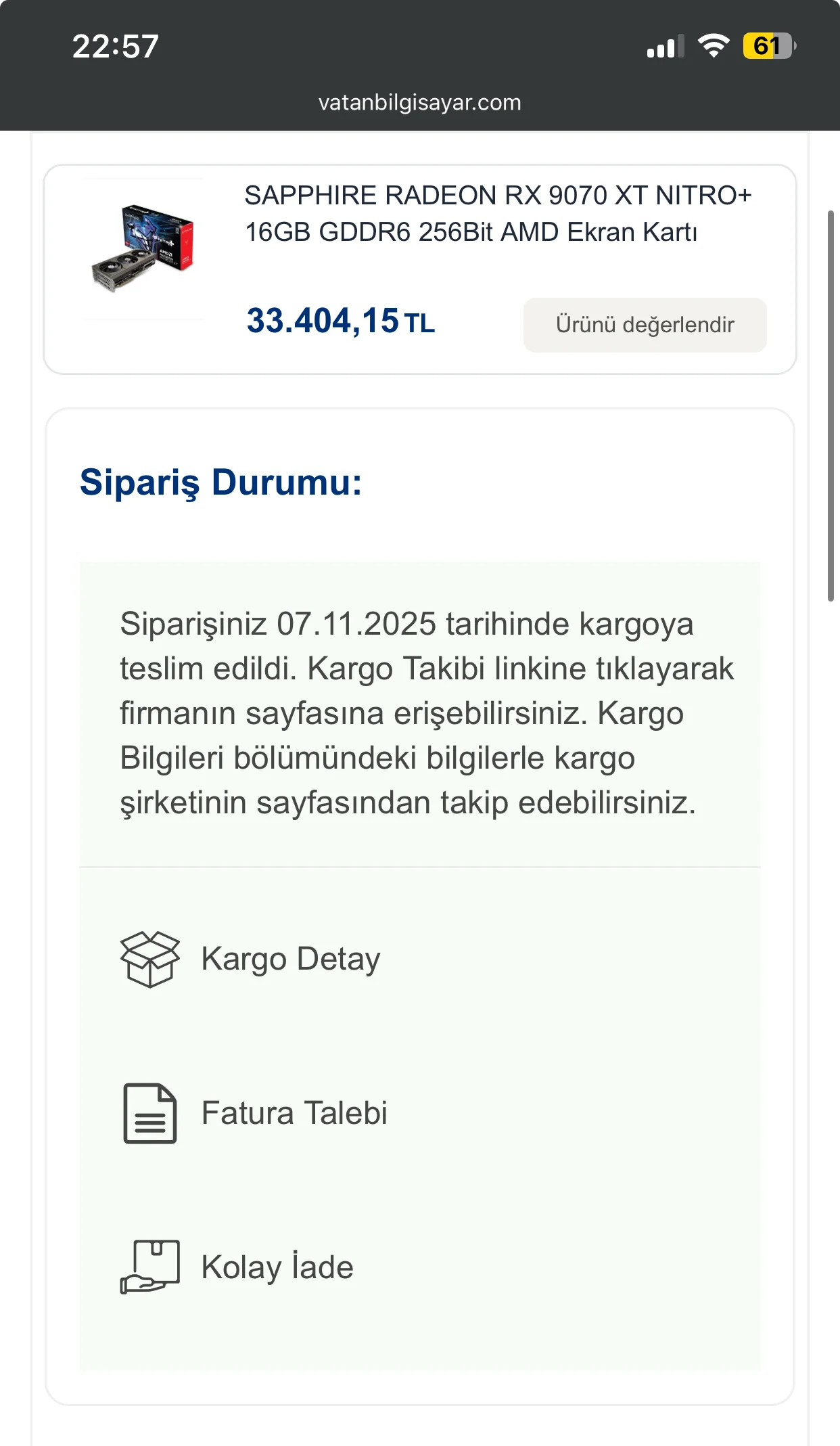Viewport: 840px width, 1446px height.
Task: Click the 33.404,15 TL price
Action: (340, 321)
